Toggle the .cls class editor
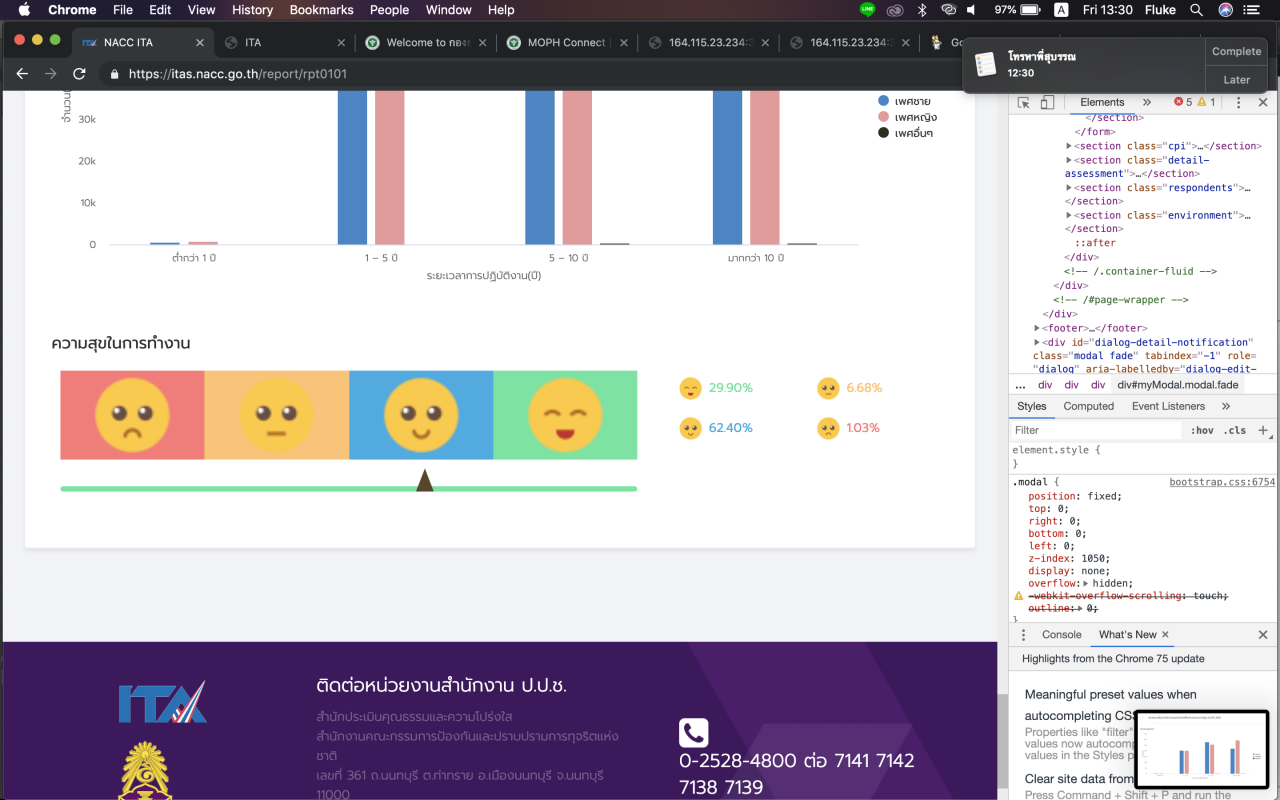Screen dimensions: 1280x800 tap(1236, 431)
